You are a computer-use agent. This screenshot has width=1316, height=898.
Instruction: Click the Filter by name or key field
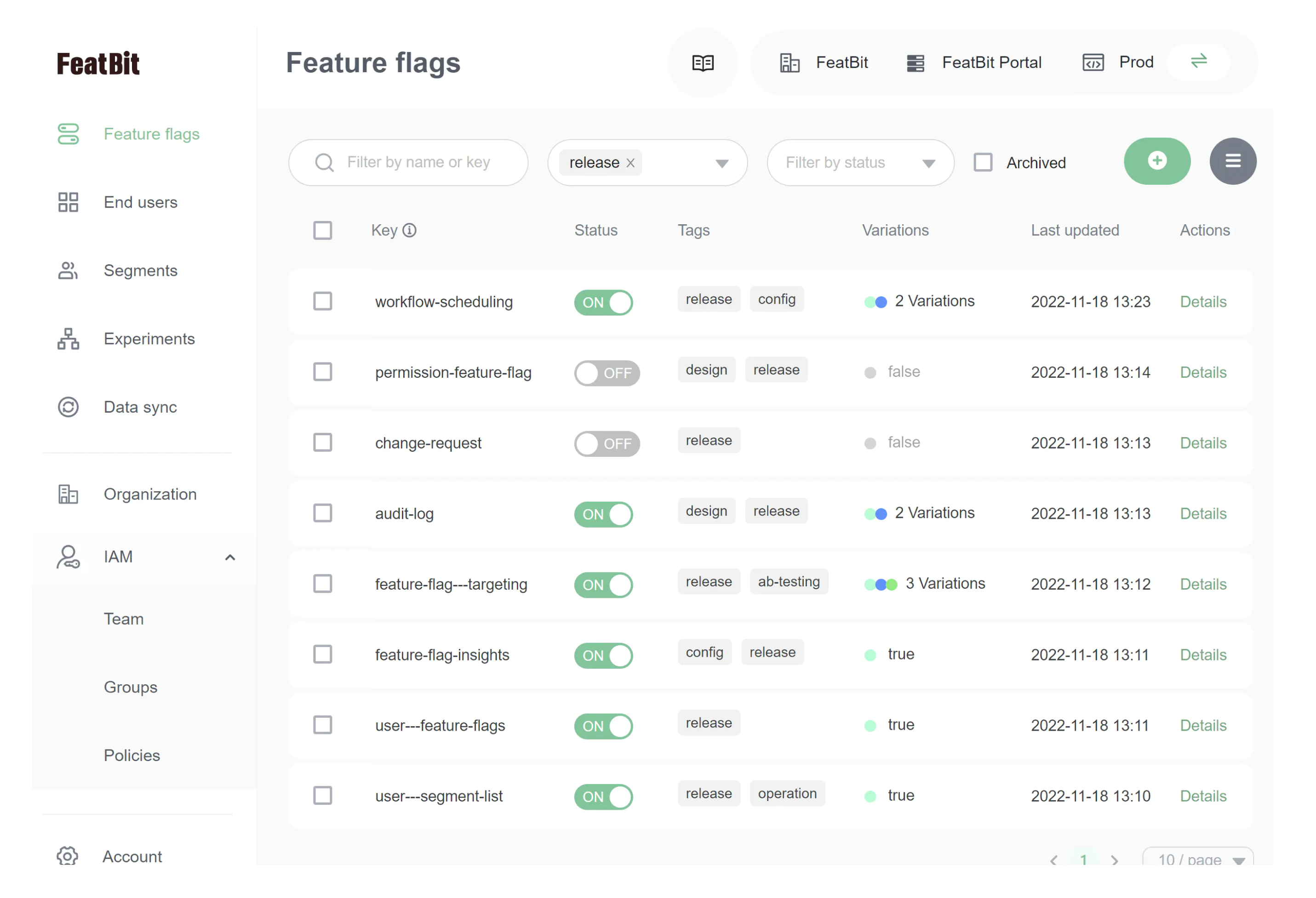408,163
